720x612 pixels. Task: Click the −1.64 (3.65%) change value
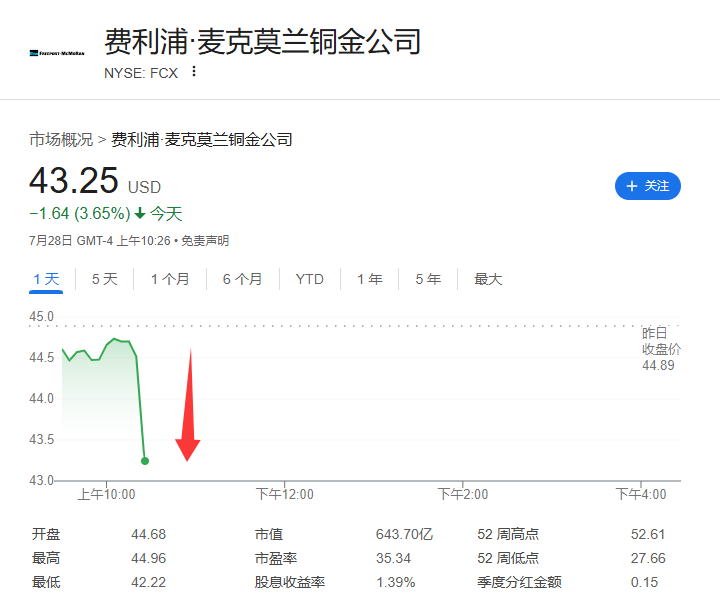pos(80,213)
